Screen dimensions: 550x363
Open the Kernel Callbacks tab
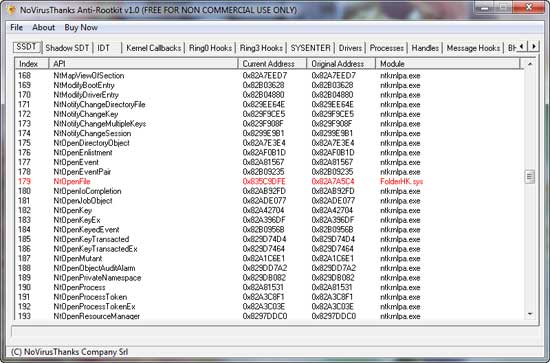153,48
